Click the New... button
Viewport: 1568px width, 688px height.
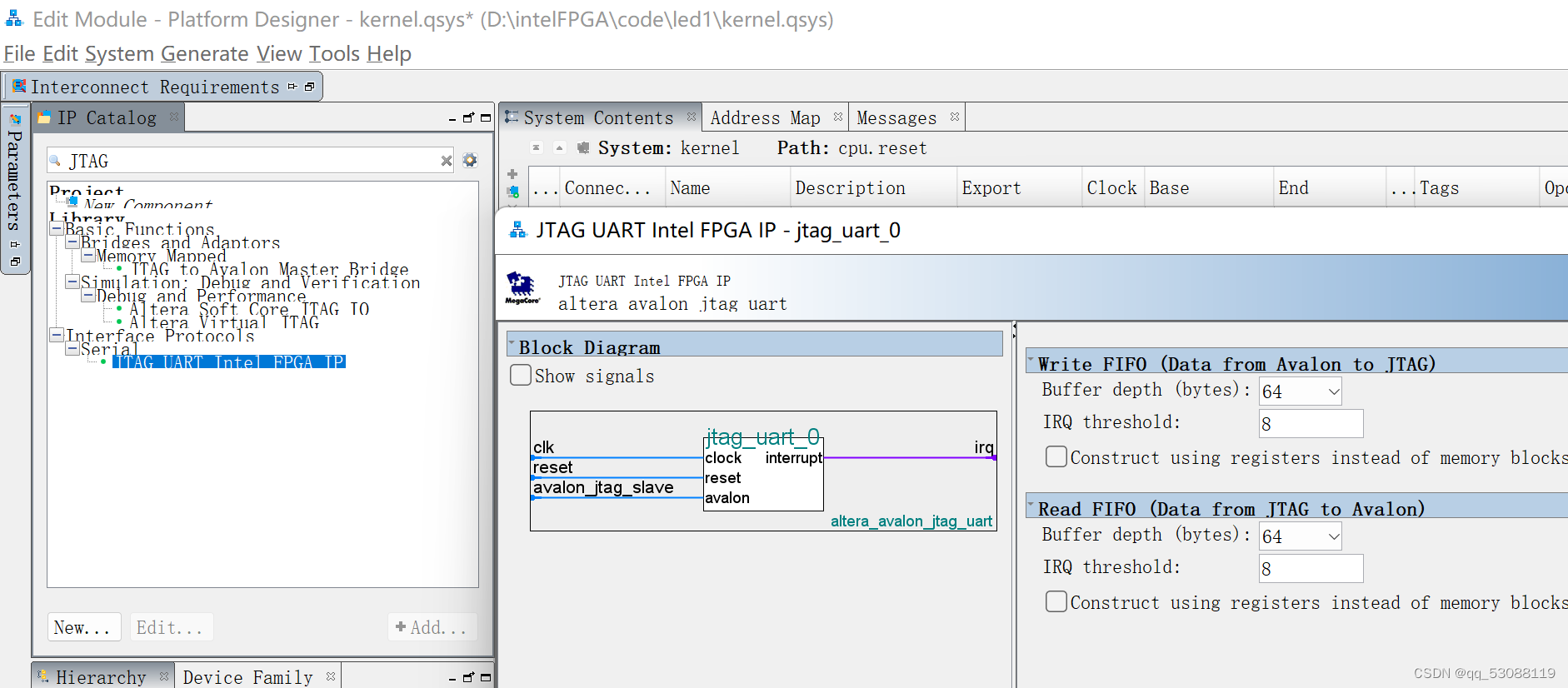(84, 627)
